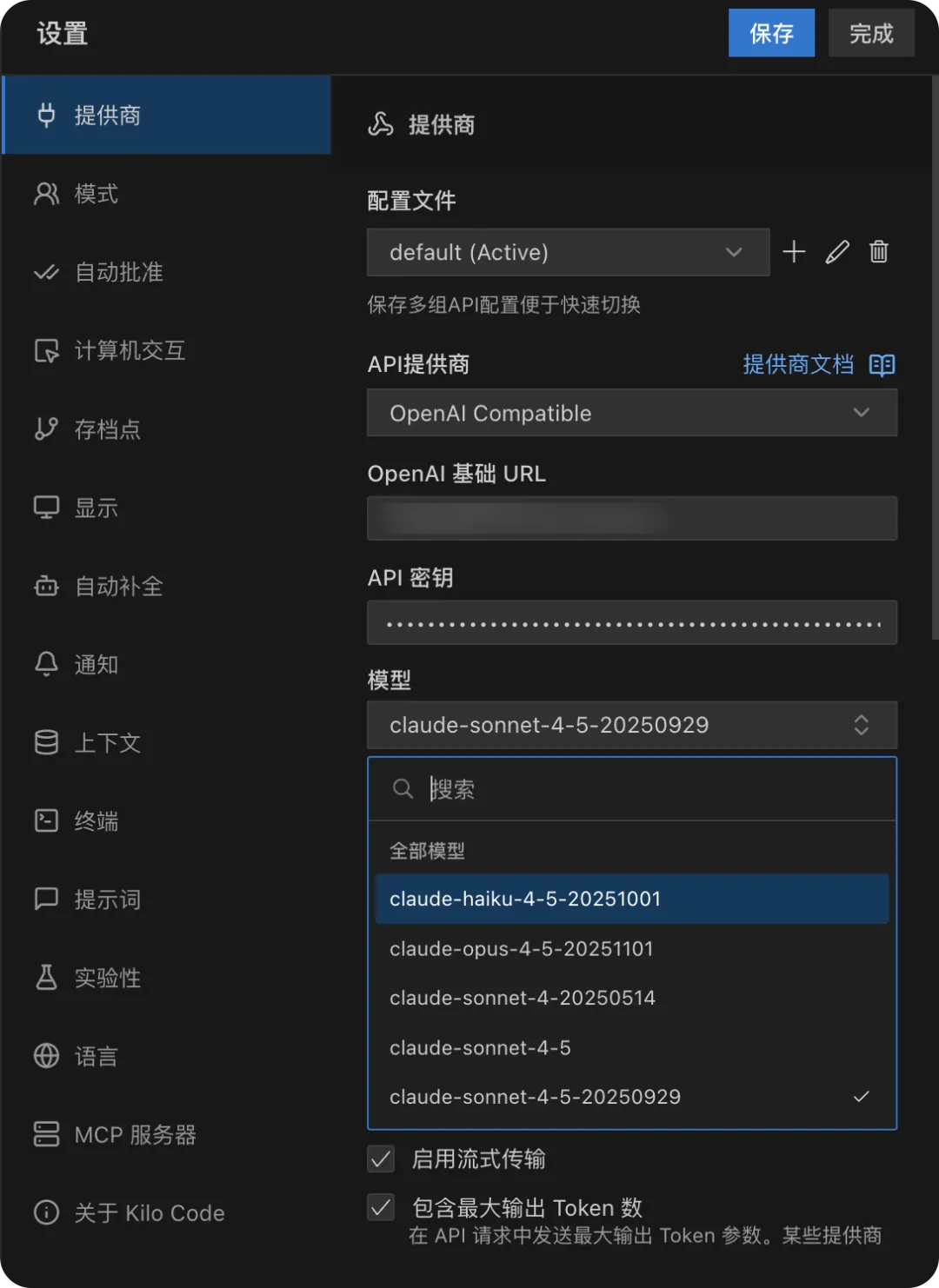
Task: Open 关于 Kilo Code tab
Action: click(166, 1212)
